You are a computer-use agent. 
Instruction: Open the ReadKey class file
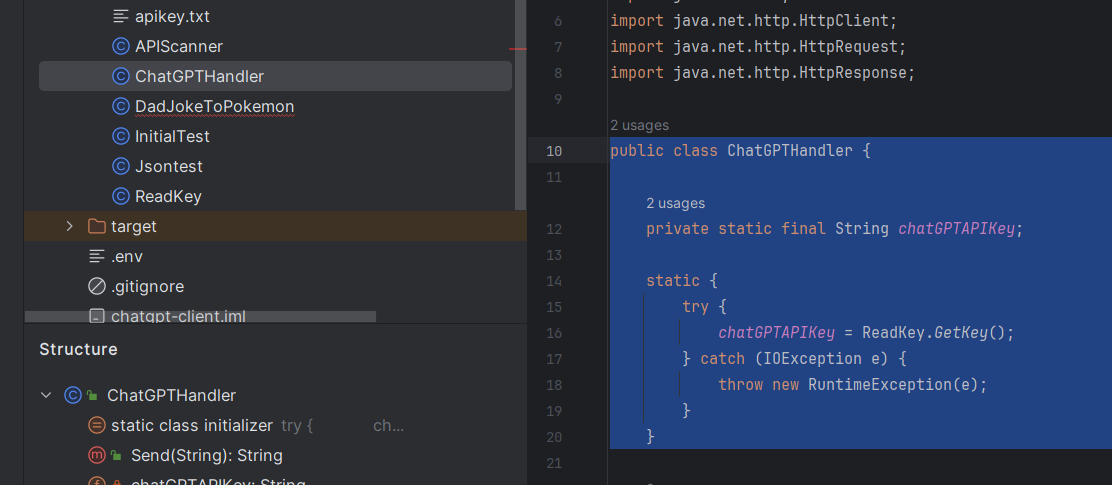coord(169,196)
